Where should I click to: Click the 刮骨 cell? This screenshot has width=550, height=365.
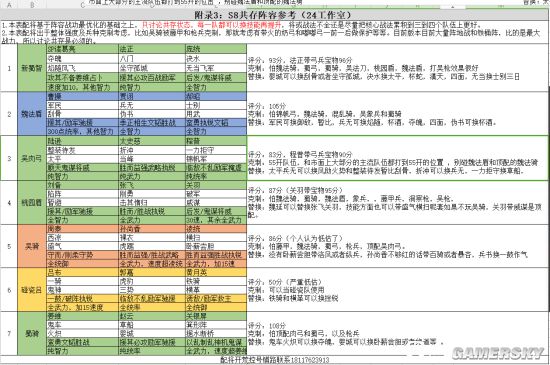82,114
